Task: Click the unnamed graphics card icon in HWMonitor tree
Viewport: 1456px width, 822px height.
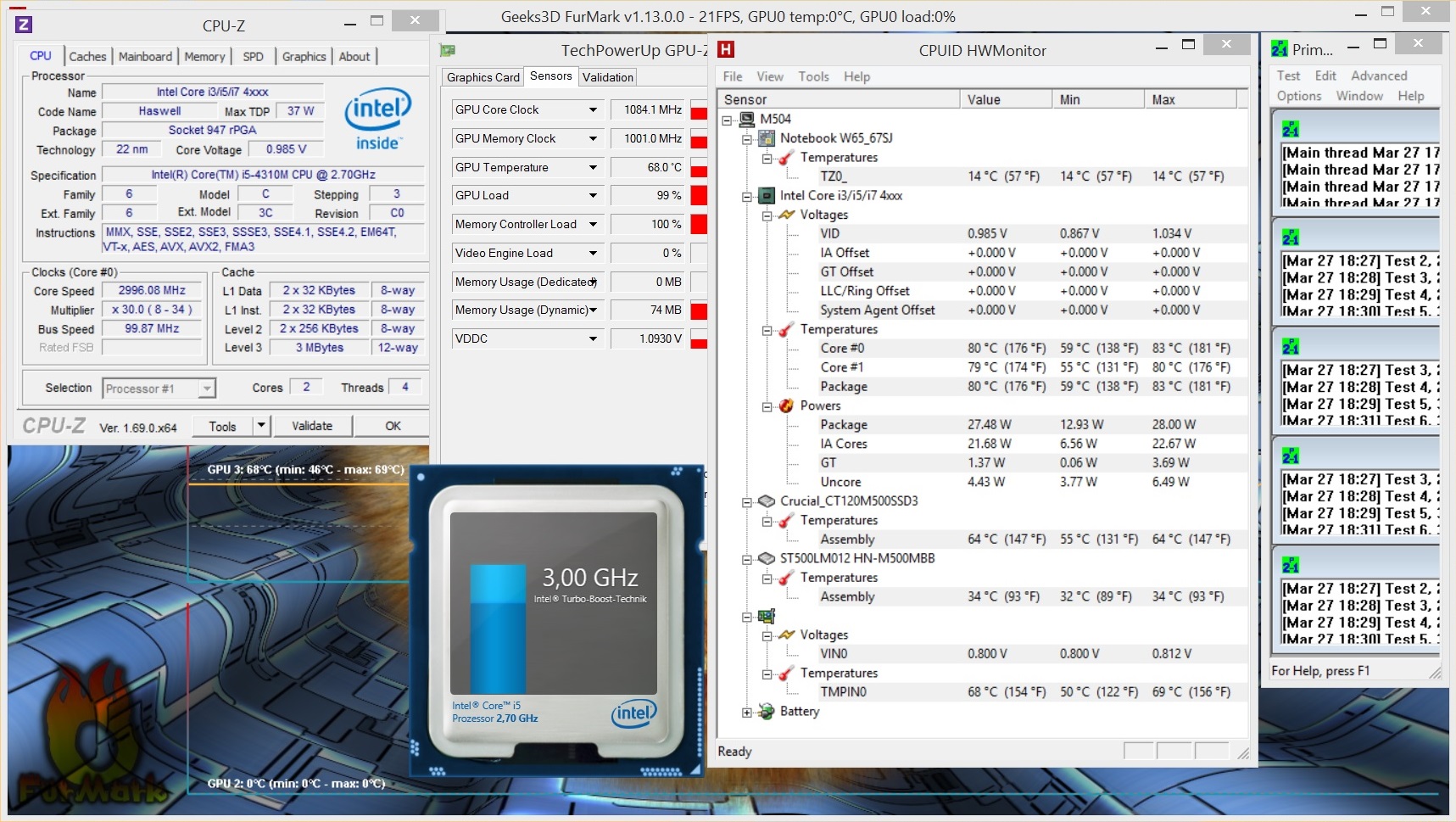Action: pyautogui.click(x=767, y=616)
